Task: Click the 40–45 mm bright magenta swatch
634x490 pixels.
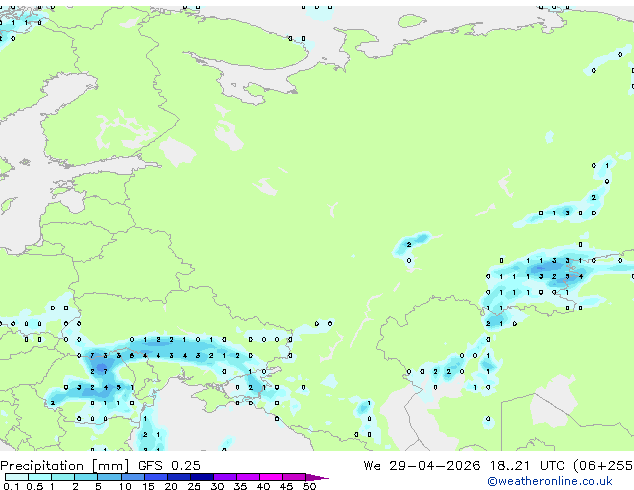Action: pyautogui.click(x=271, y=477)
